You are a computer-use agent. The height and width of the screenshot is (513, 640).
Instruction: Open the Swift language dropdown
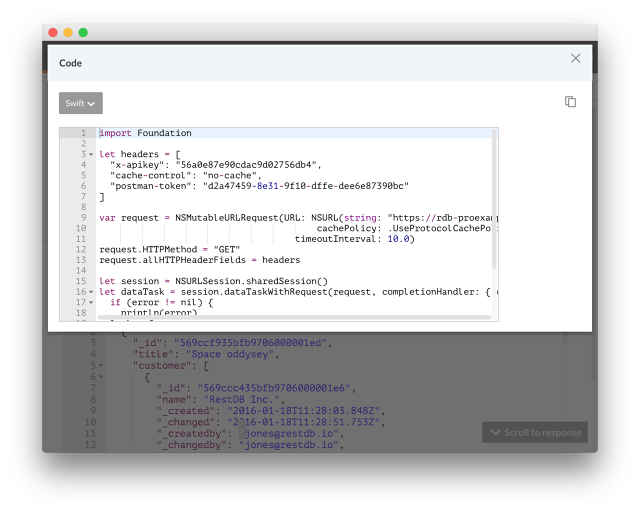tap(81, 103)
